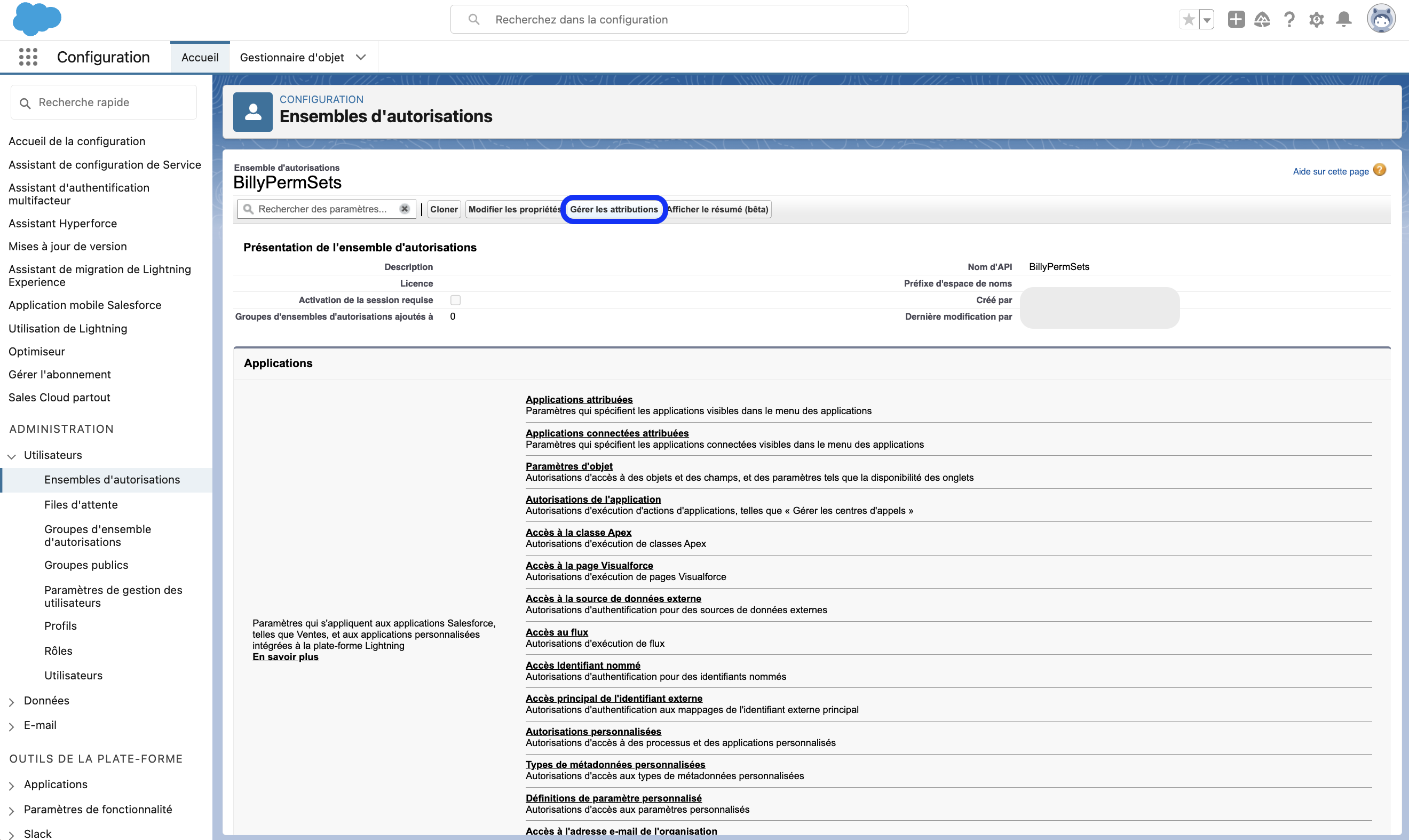Click Gérer les attributions button
The width and height of the screenshot is (1409, 840).
tap(614, 209)
